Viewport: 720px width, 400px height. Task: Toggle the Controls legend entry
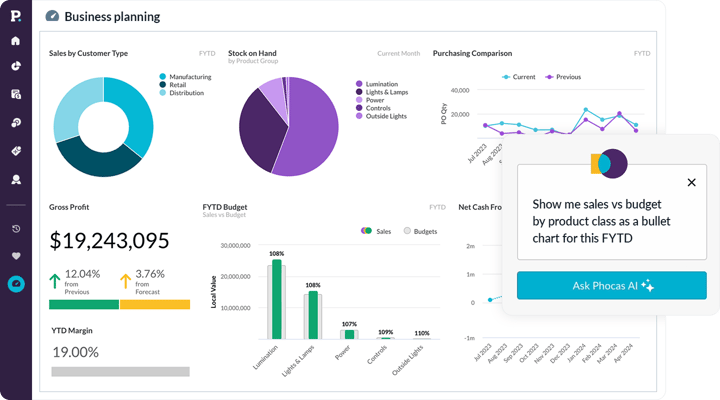tap(373, 108)
